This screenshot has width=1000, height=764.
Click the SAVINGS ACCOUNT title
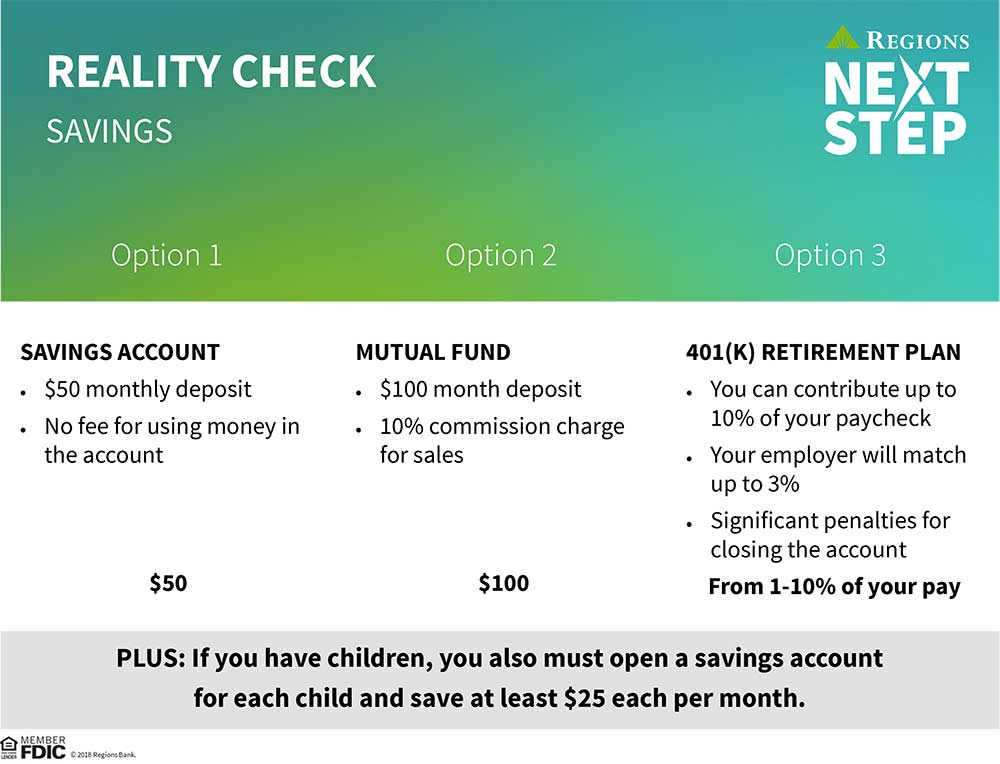point(120,353)
